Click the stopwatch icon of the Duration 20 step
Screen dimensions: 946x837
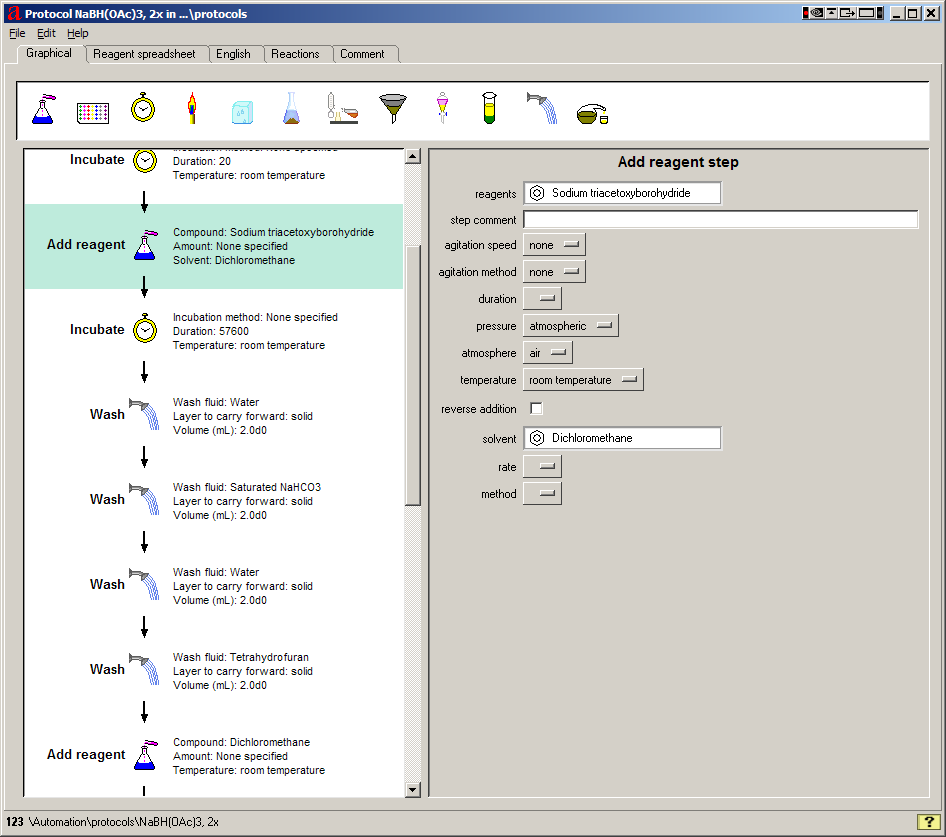[145, 161]
